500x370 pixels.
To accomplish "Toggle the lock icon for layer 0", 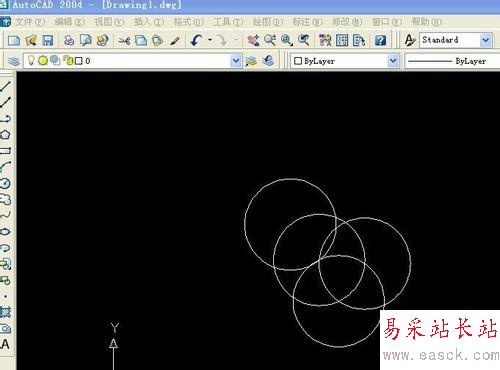I will [68, 60].
